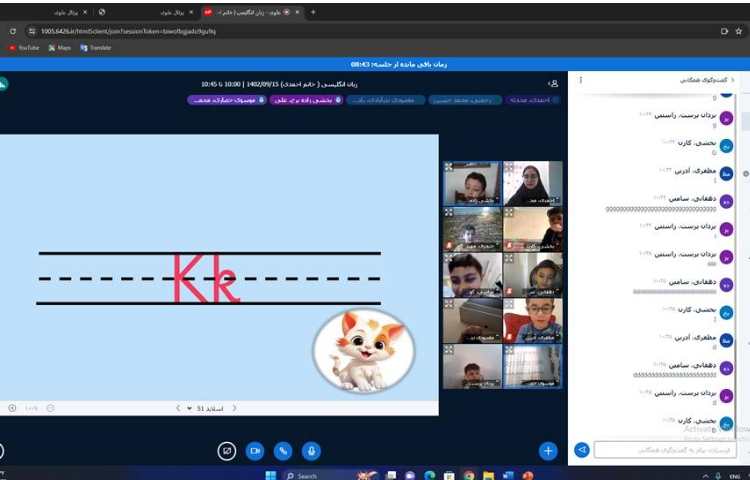This screenshot has height=480, width=750.
Task: Bookmark this page with the star icon
Action: coord(739,32)
